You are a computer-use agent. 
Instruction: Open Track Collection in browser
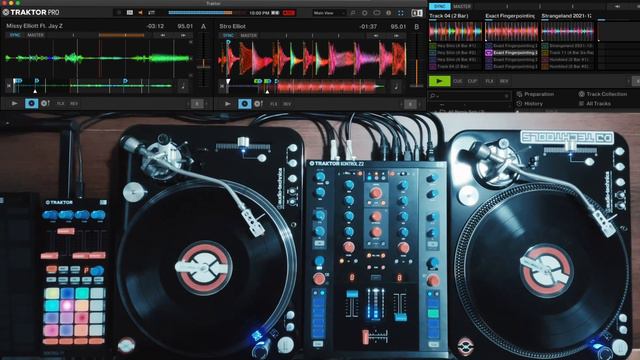[x=607, y=94]
